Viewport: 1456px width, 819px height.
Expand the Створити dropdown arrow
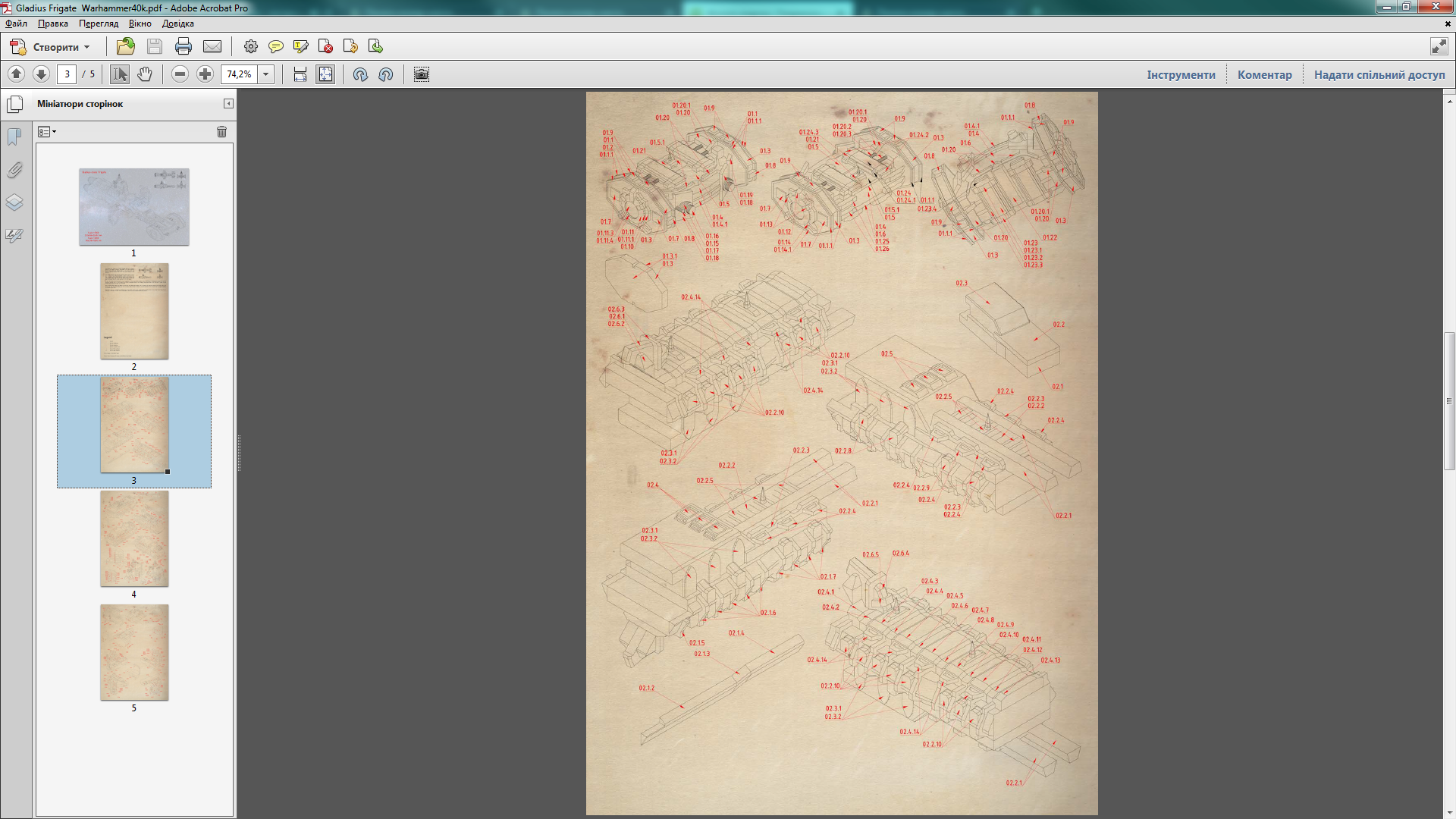pyautogui.click(x=87, y=47)
